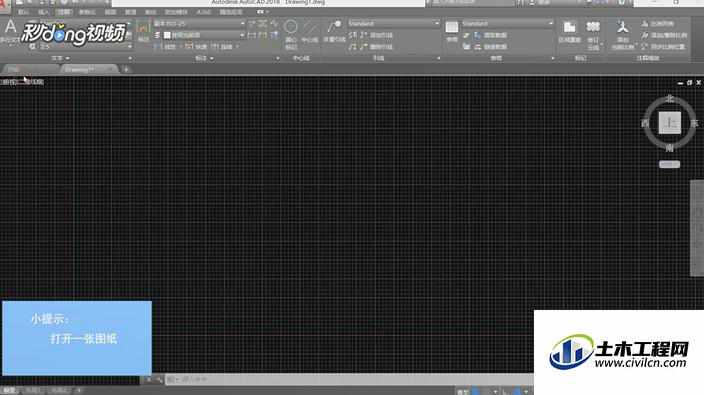Click the large Dimension (标注) tool icon
The width and height of the screenshot is (704, 395).
point(143,31)
